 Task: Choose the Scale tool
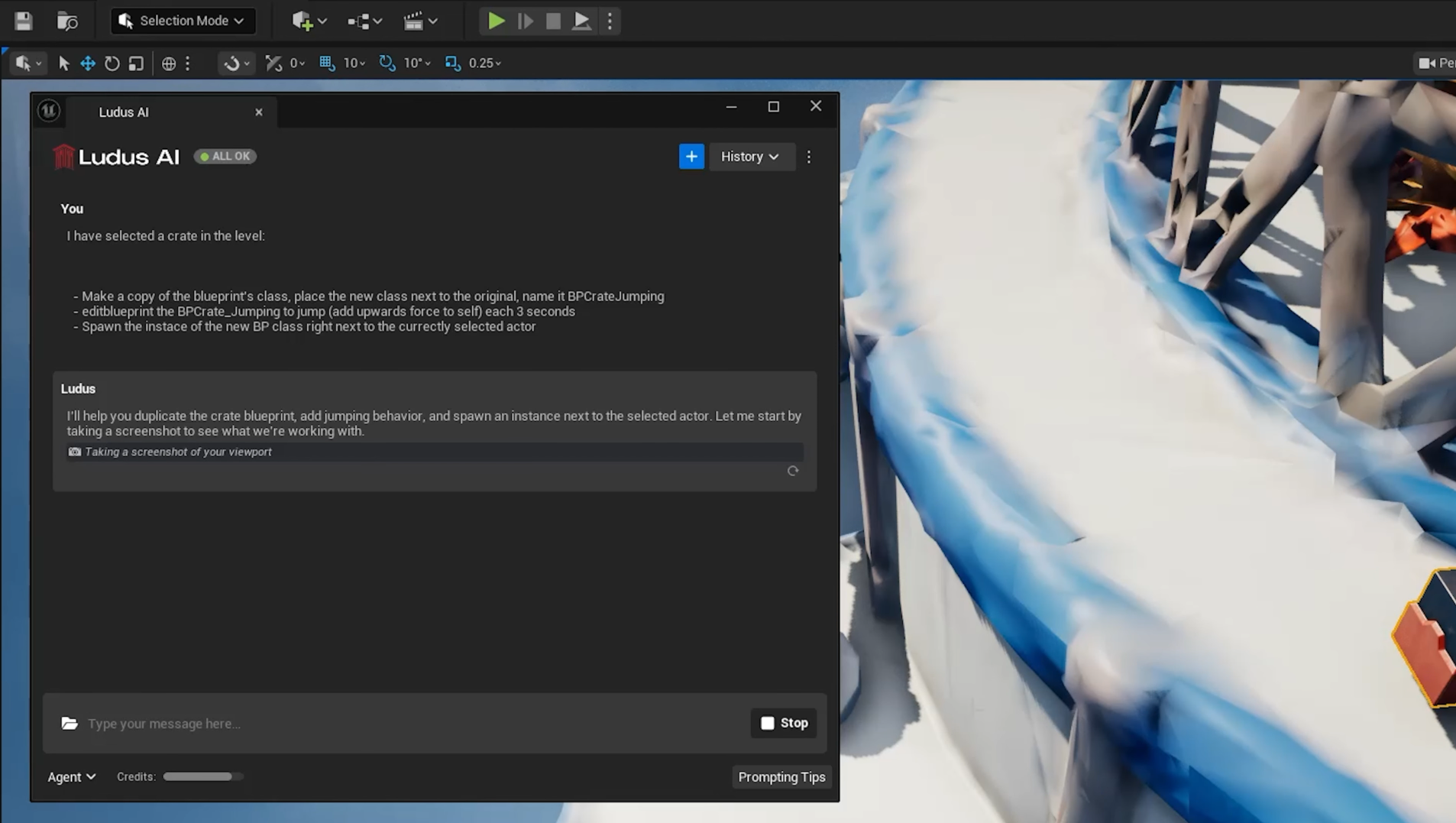coord(136,63)
